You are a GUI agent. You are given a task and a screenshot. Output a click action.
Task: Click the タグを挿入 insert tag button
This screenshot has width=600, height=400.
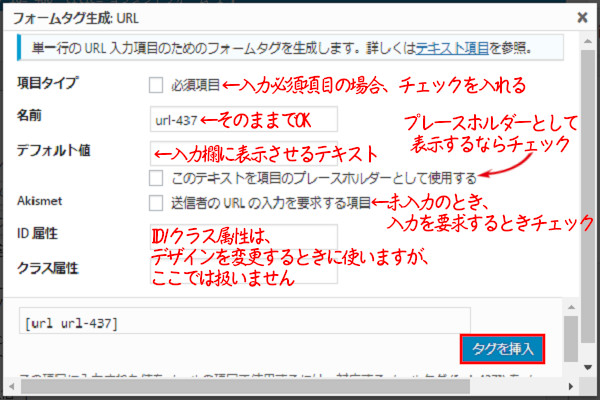coord(502,349)
